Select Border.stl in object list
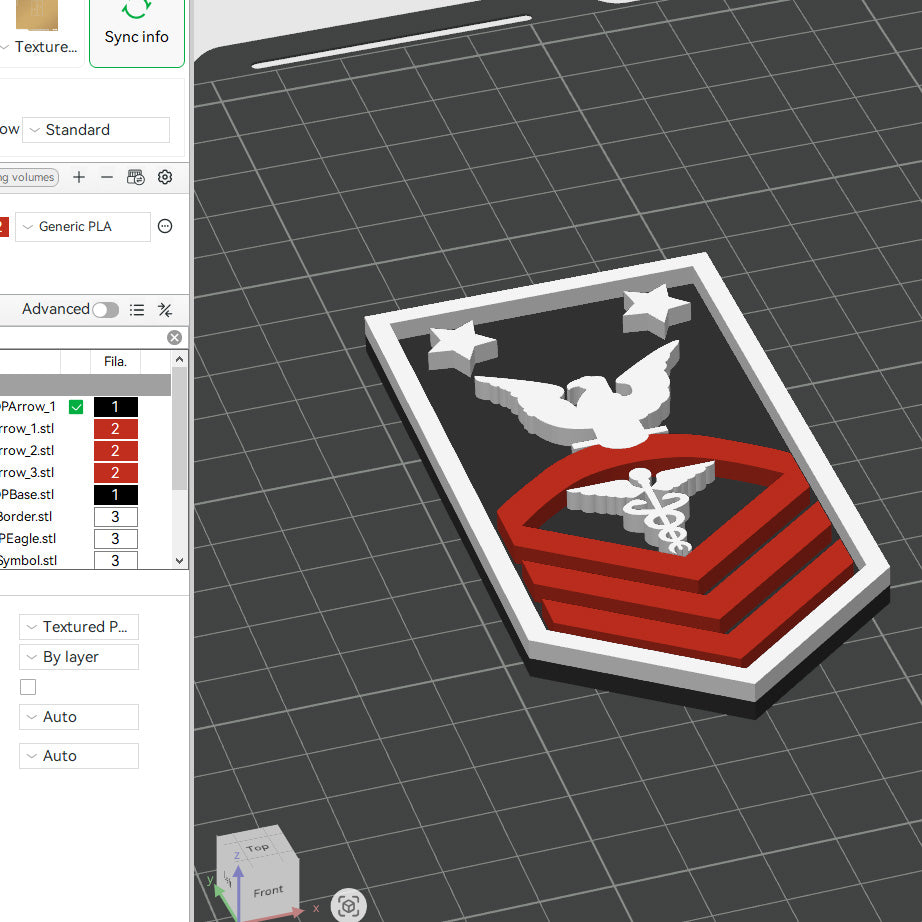 pos(26,517)
